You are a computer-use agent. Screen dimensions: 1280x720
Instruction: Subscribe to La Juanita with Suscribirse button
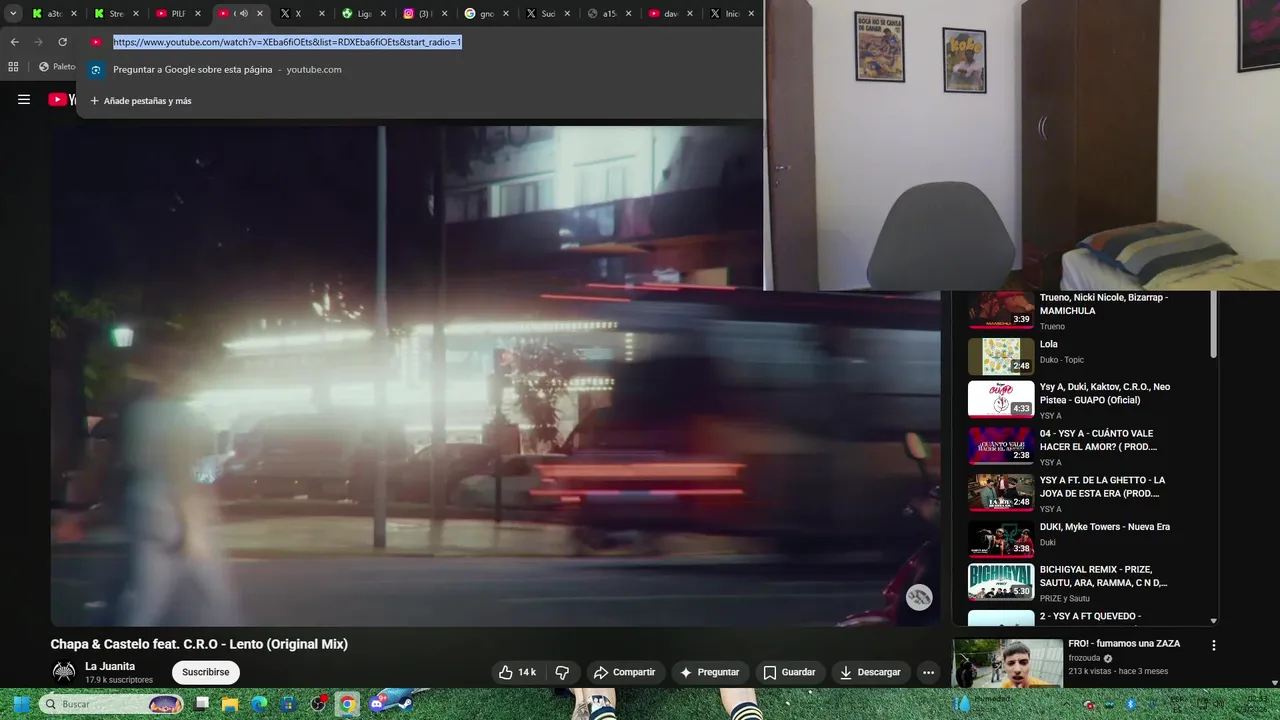click(206, 672)
